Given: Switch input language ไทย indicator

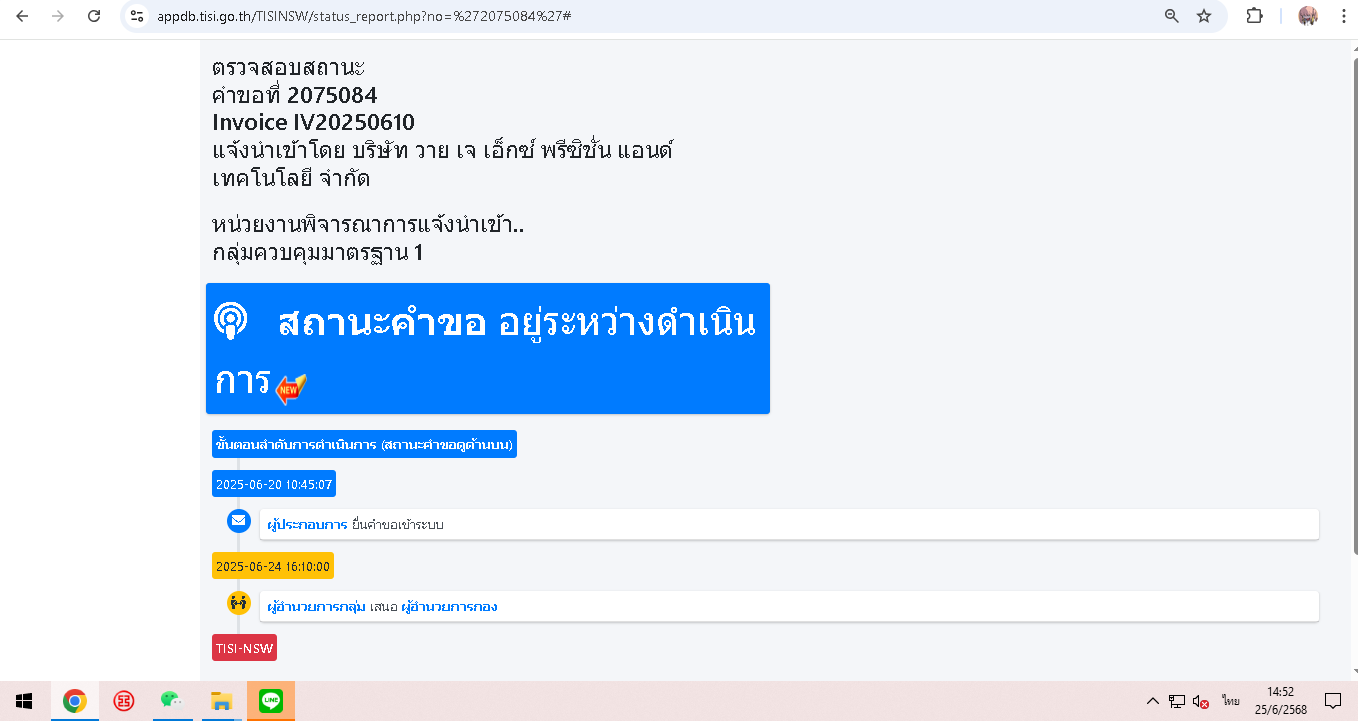Looking at the screenshot, I should coord(1229,701).
